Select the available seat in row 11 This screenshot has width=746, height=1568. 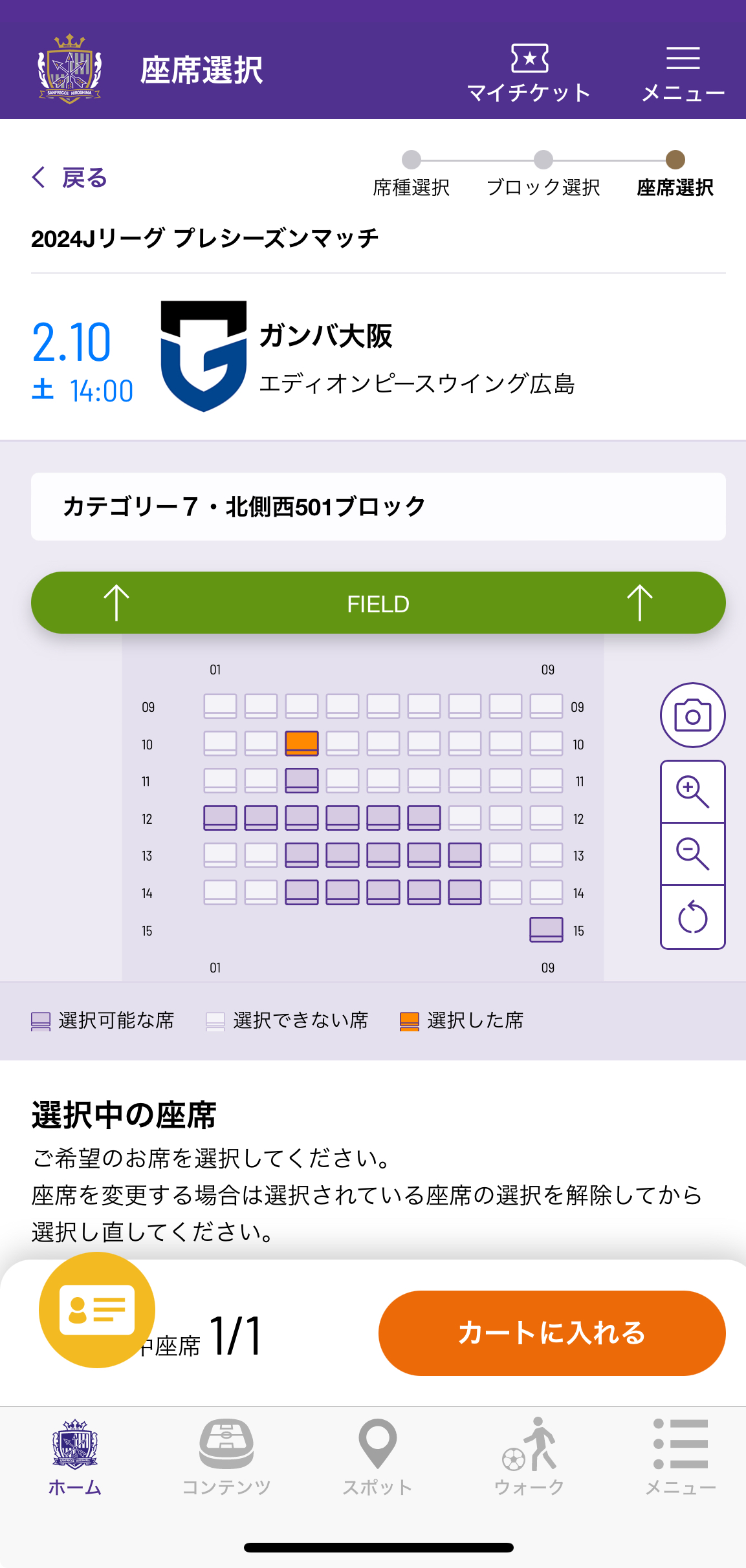pos(302,780)
